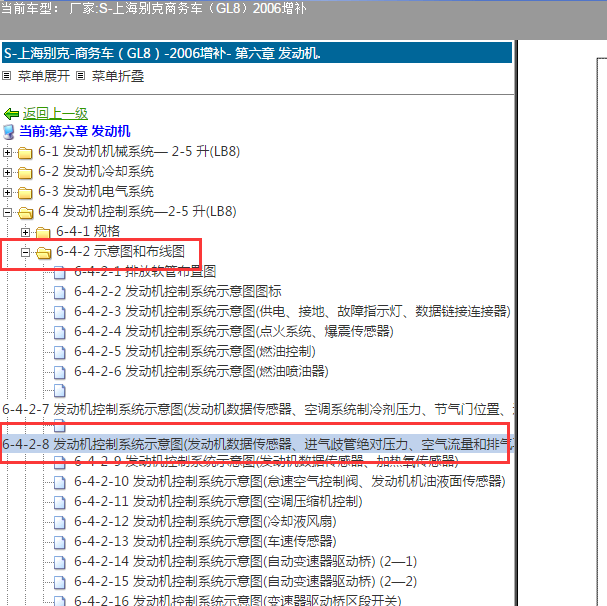The image size is (607, 606).
Task: Select 6-4 发动机控制系统—2-5 升(LB8)
Action: [137, 211]
